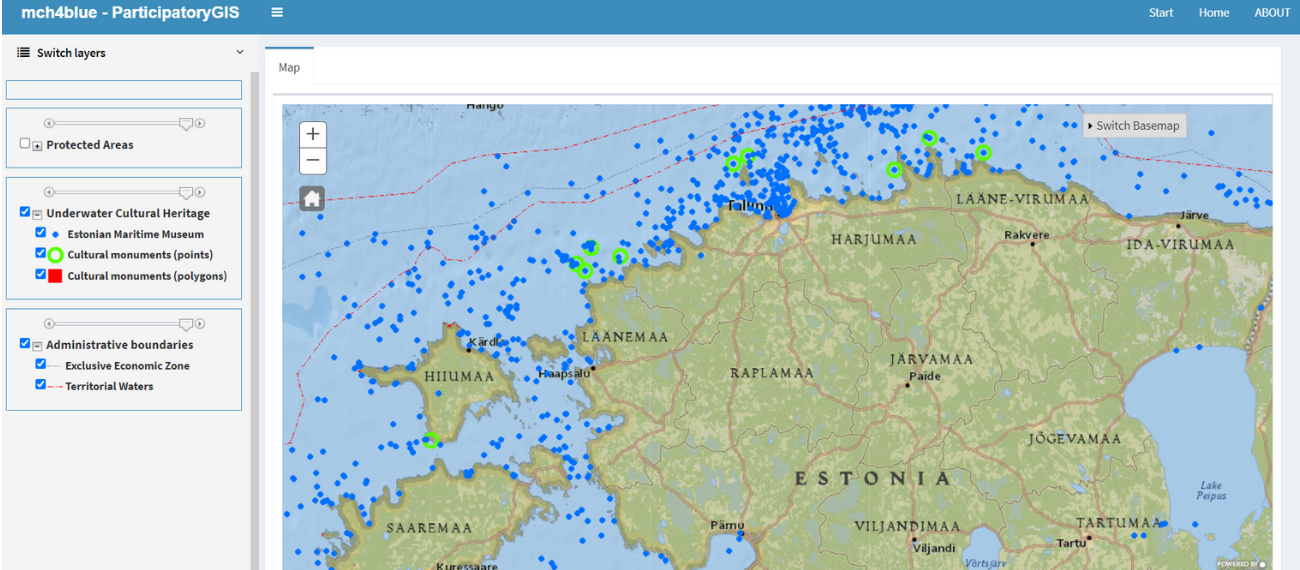
Task: Select the Map tab
Action: (x=289, y=68)
